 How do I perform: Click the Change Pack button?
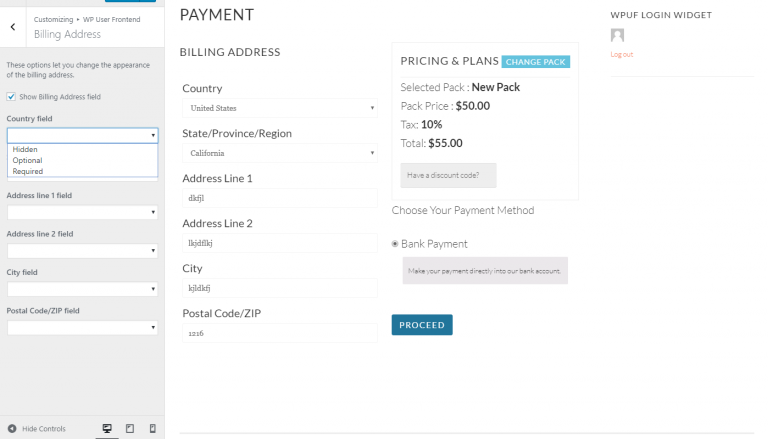tap(536, 62)
